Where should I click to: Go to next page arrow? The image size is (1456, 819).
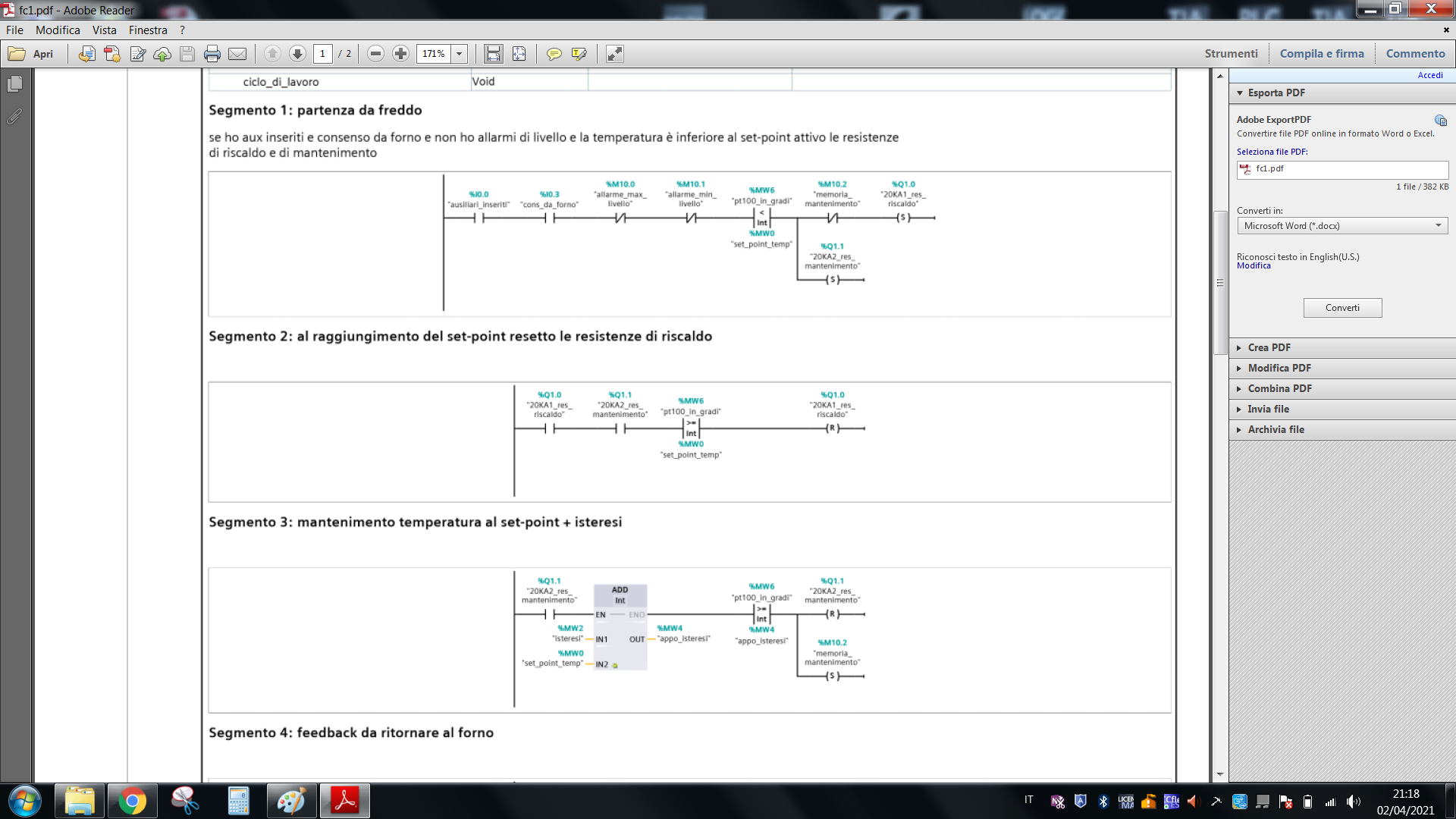coord(297,54)
